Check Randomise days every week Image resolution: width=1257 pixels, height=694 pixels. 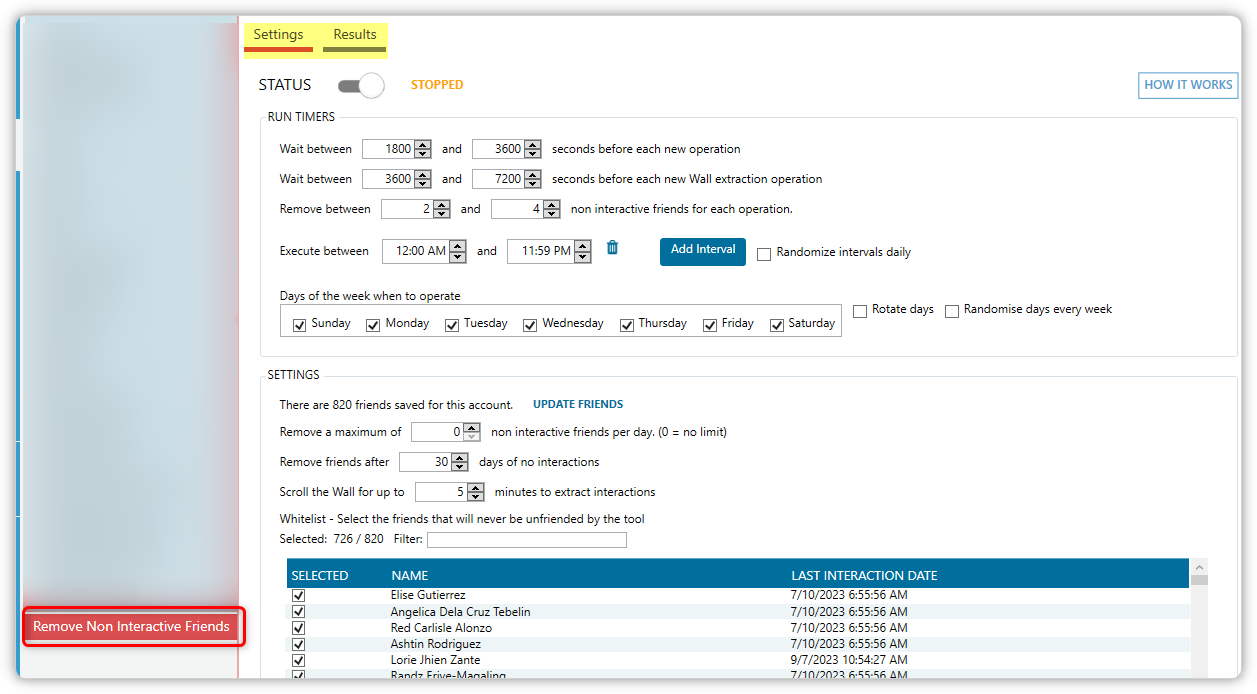(952, 311)
